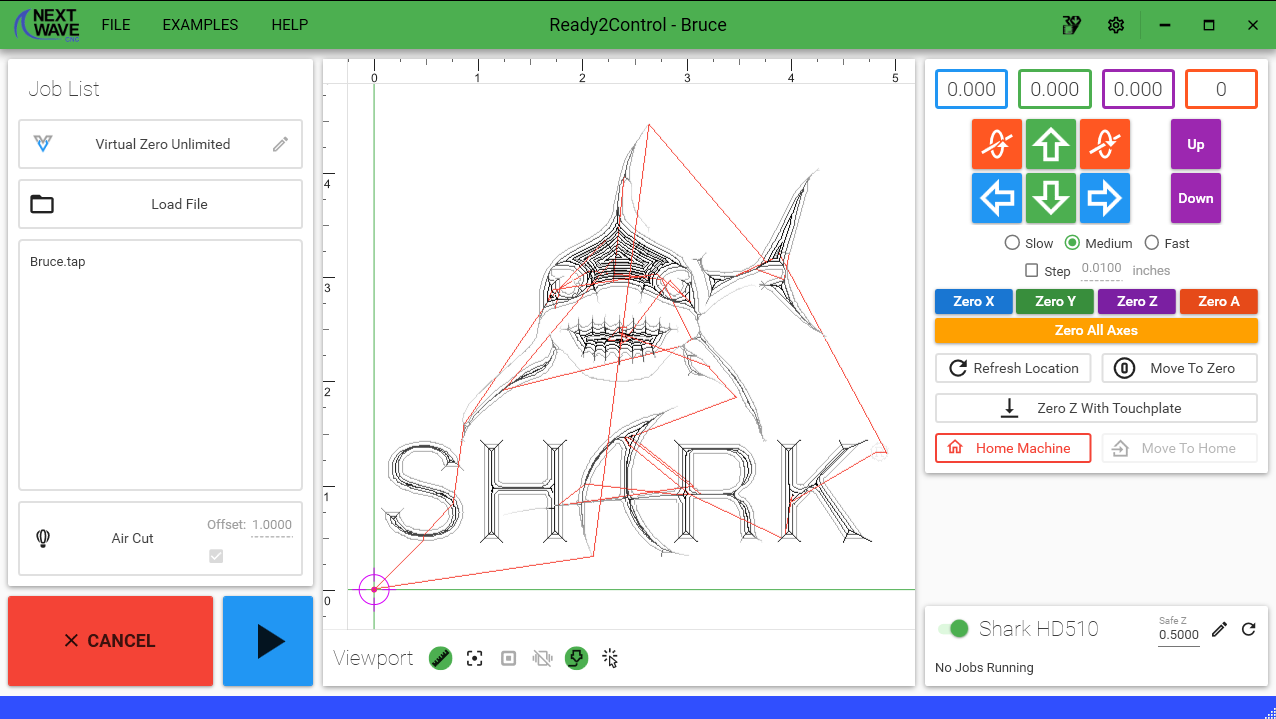Viewport: 1276px width, 719px height.
Task: Open the settings gear in the title bar
Action: tap(1115, 24)
